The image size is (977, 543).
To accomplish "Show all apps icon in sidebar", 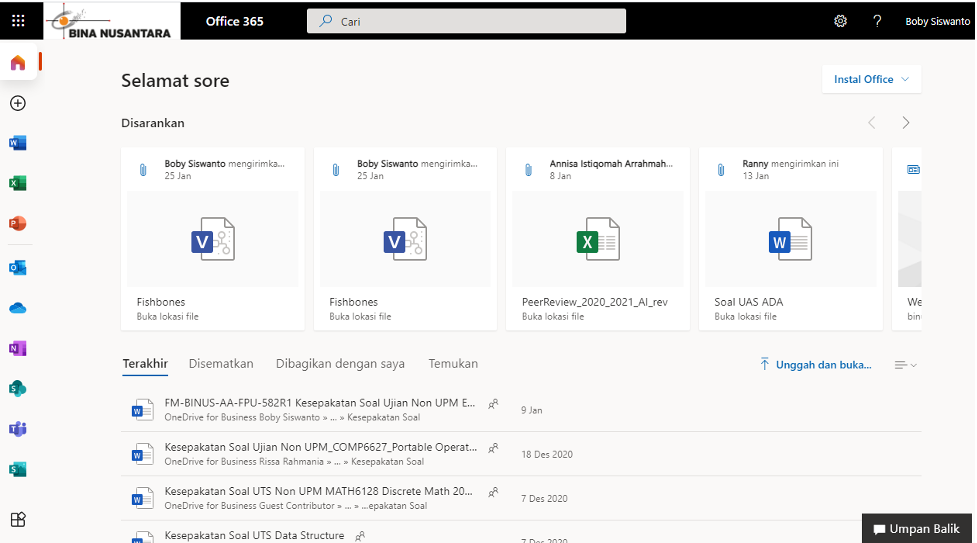I will (x=18, y=519).
